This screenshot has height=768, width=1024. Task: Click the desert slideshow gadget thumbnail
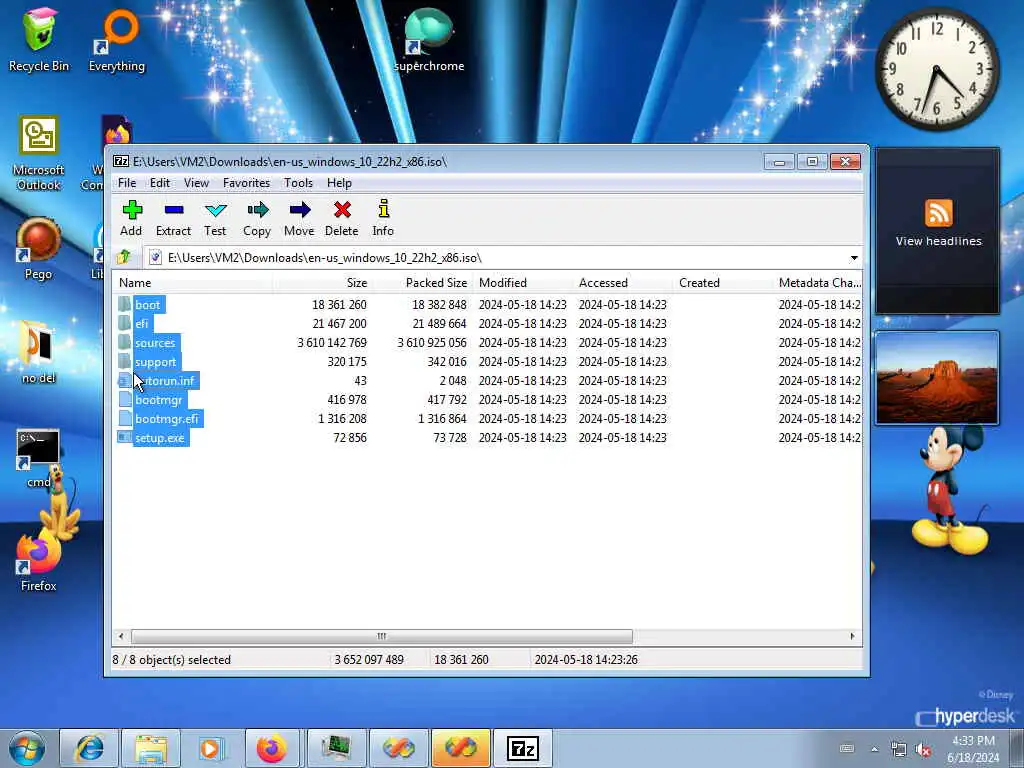[x=936, y=378]
